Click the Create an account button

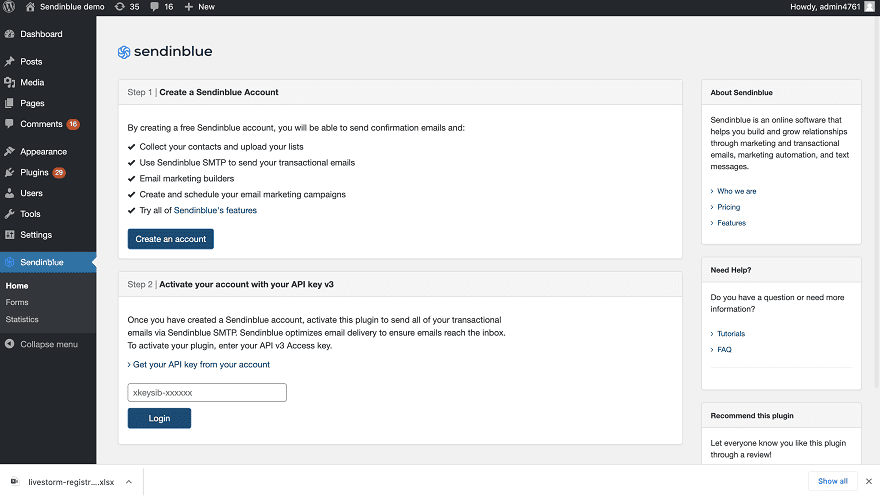pyautogui.click(x=171, y=239)
